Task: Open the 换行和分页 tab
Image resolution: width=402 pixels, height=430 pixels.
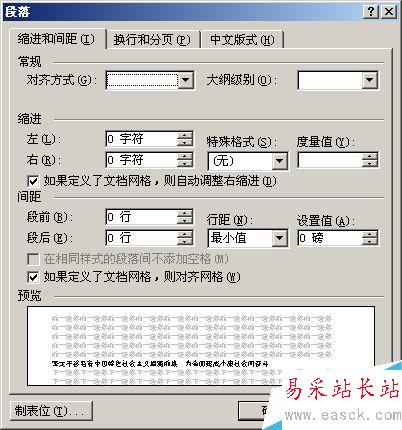Action: 153,40
